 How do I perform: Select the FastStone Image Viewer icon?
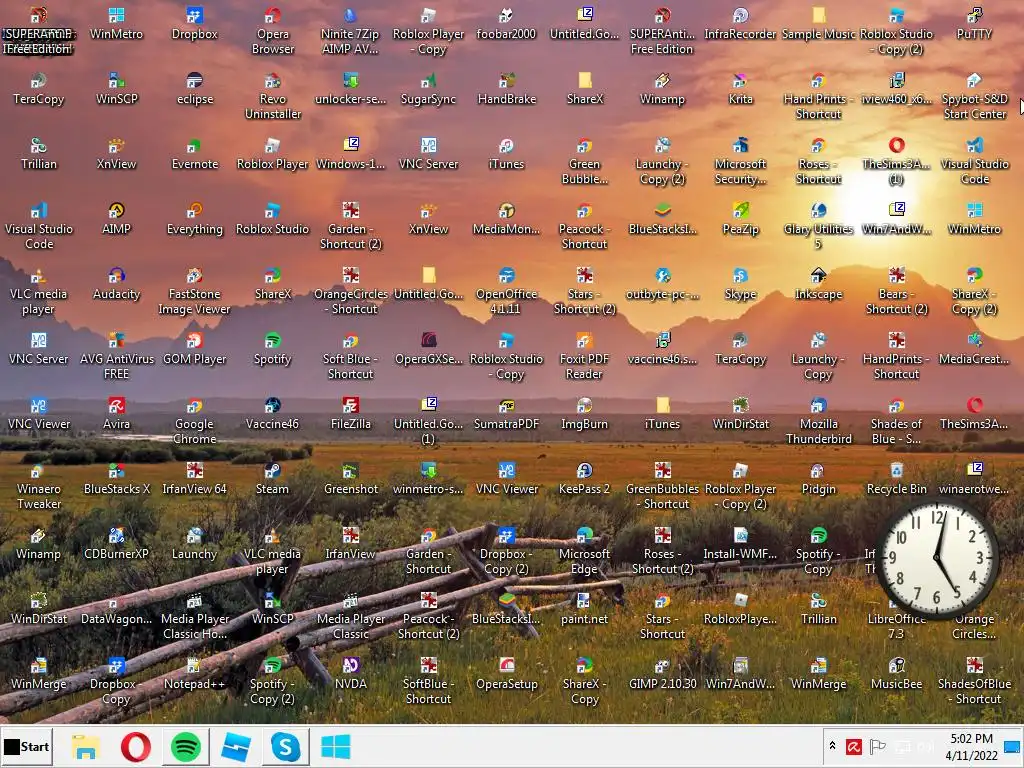click(195, 291)
